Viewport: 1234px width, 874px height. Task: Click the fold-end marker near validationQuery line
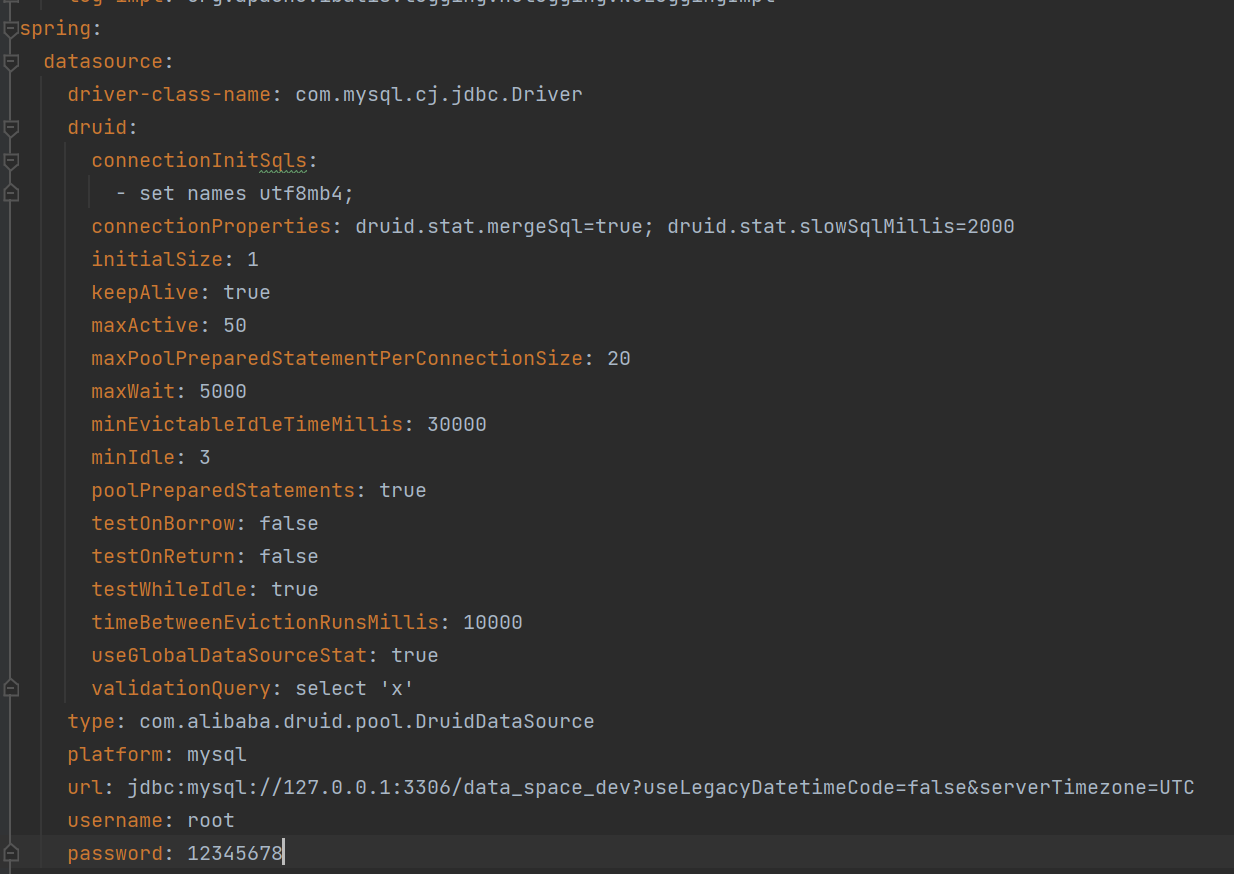coord(10,688)
